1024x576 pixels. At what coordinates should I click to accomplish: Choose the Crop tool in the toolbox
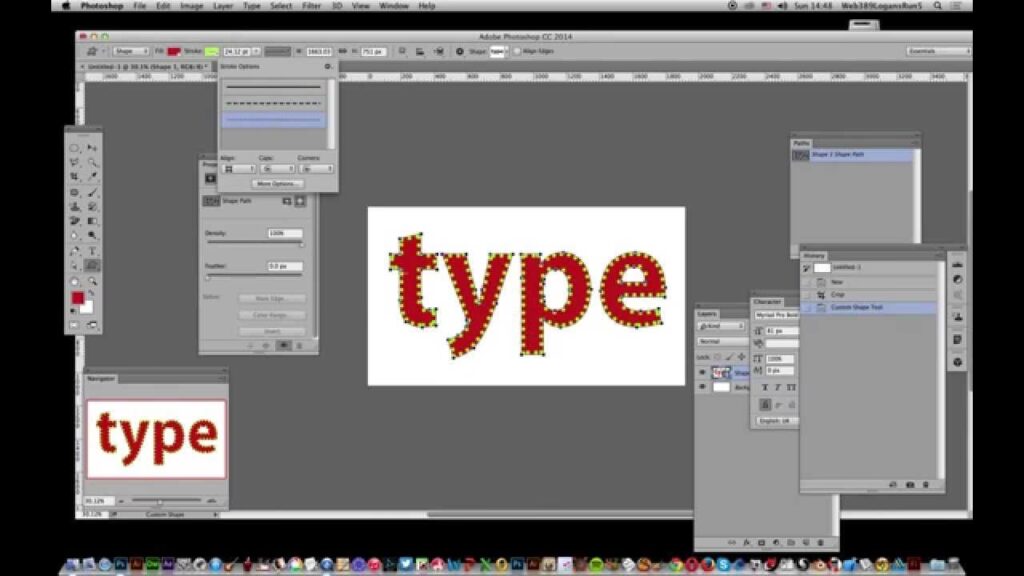pyautogui.click(x=75, y=177)
